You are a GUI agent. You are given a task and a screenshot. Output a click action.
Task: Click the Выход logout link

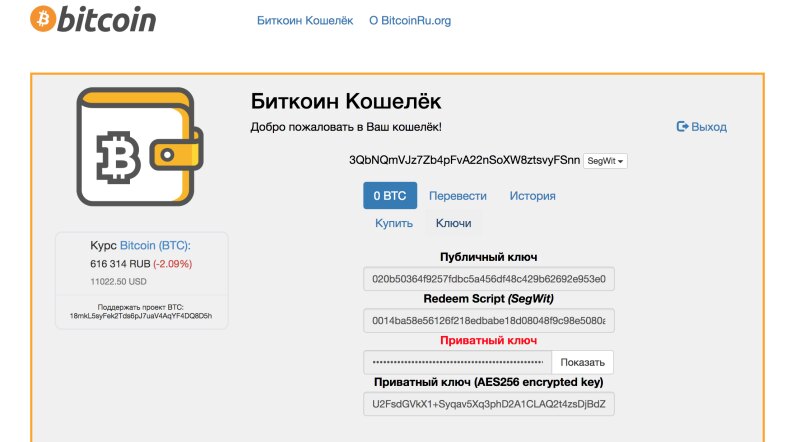(x=709, y=127)
